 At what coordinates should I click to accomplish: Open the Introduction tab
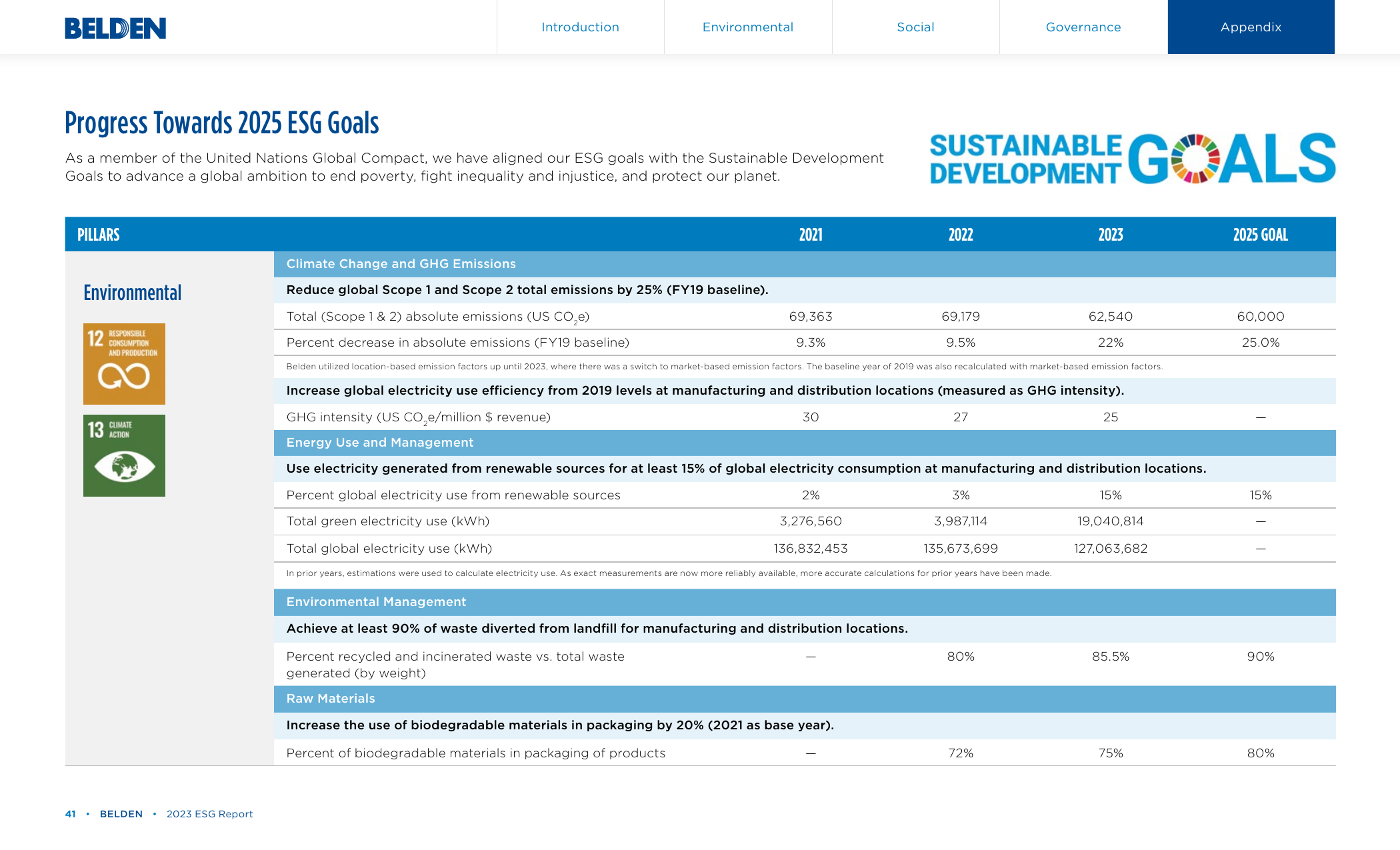coord(580,27)
